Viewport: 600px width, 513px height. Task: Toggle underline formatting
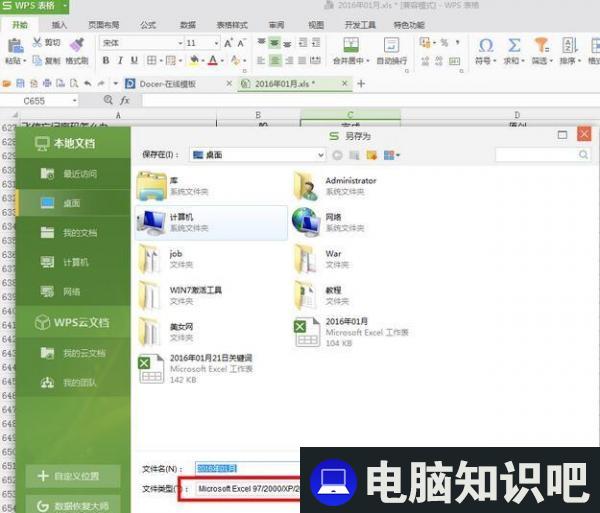click(x=134, y=60)
